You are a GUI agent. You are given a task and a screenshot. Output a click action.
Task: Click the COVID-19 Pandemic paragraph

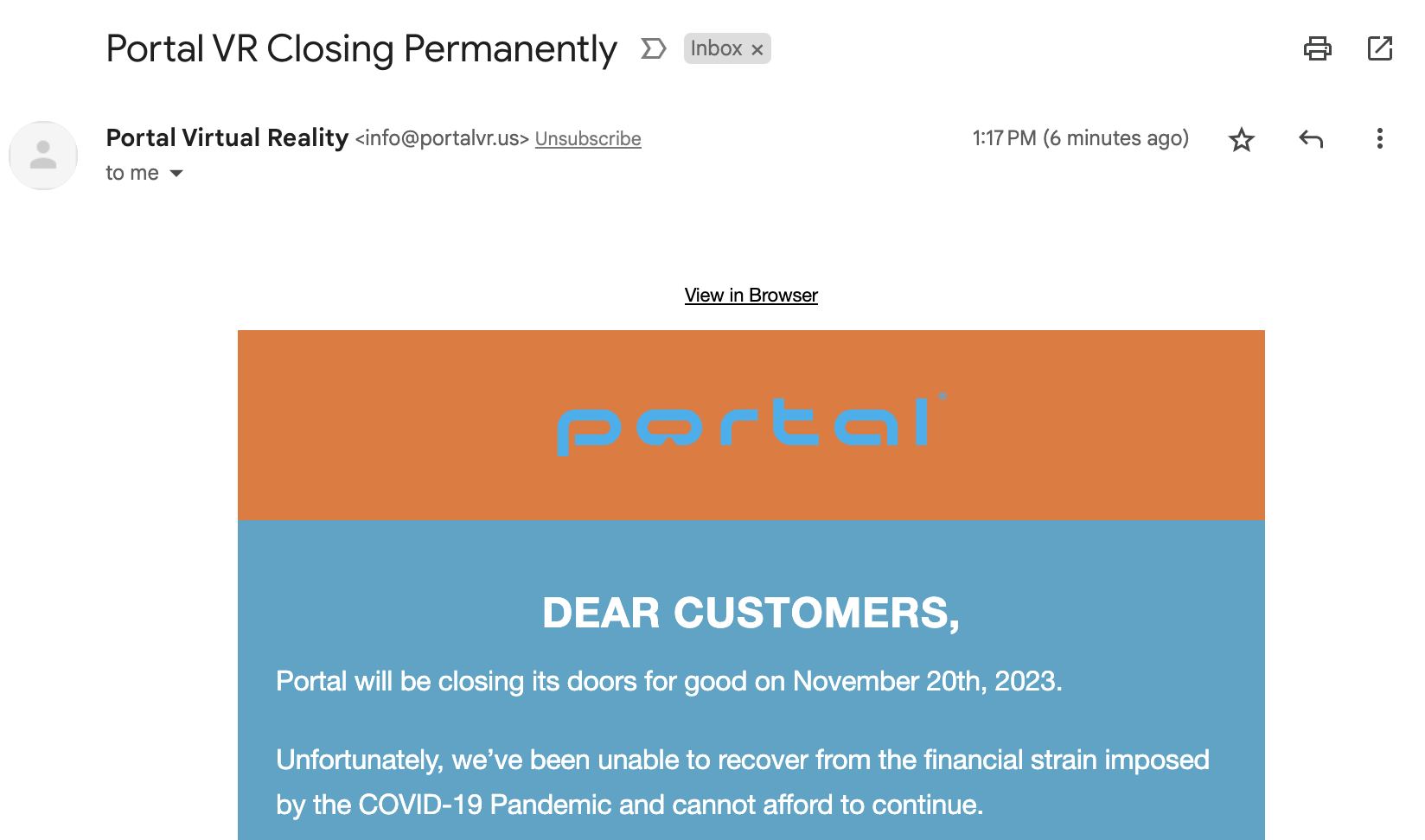click(743, 782)
